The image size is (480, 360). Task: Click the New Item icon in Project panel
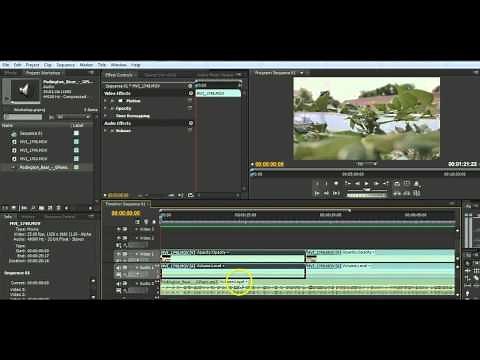click(50, 208)
